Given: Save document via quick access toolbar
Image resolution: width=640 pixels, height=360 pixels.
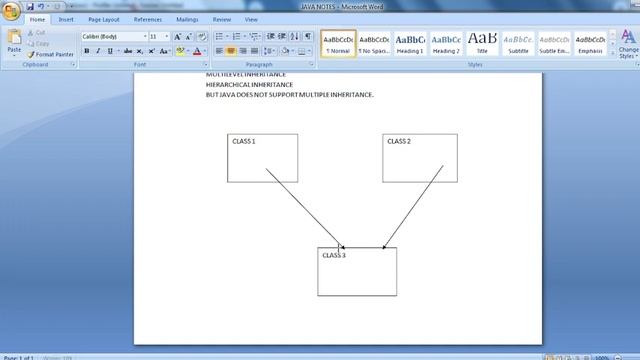Looking at the screenshot, I should pos(30,7).
